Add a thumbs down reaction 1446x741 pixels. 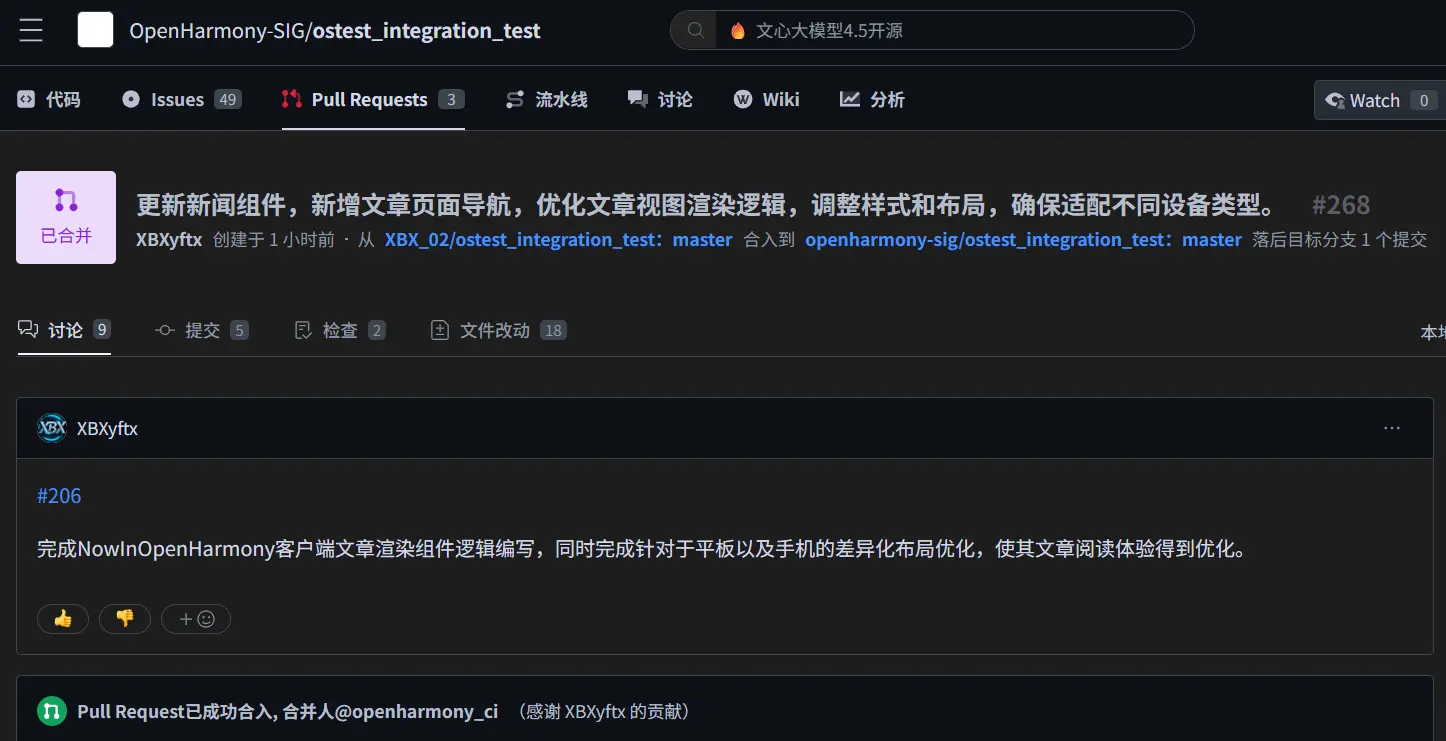click(x=125, y=619)
